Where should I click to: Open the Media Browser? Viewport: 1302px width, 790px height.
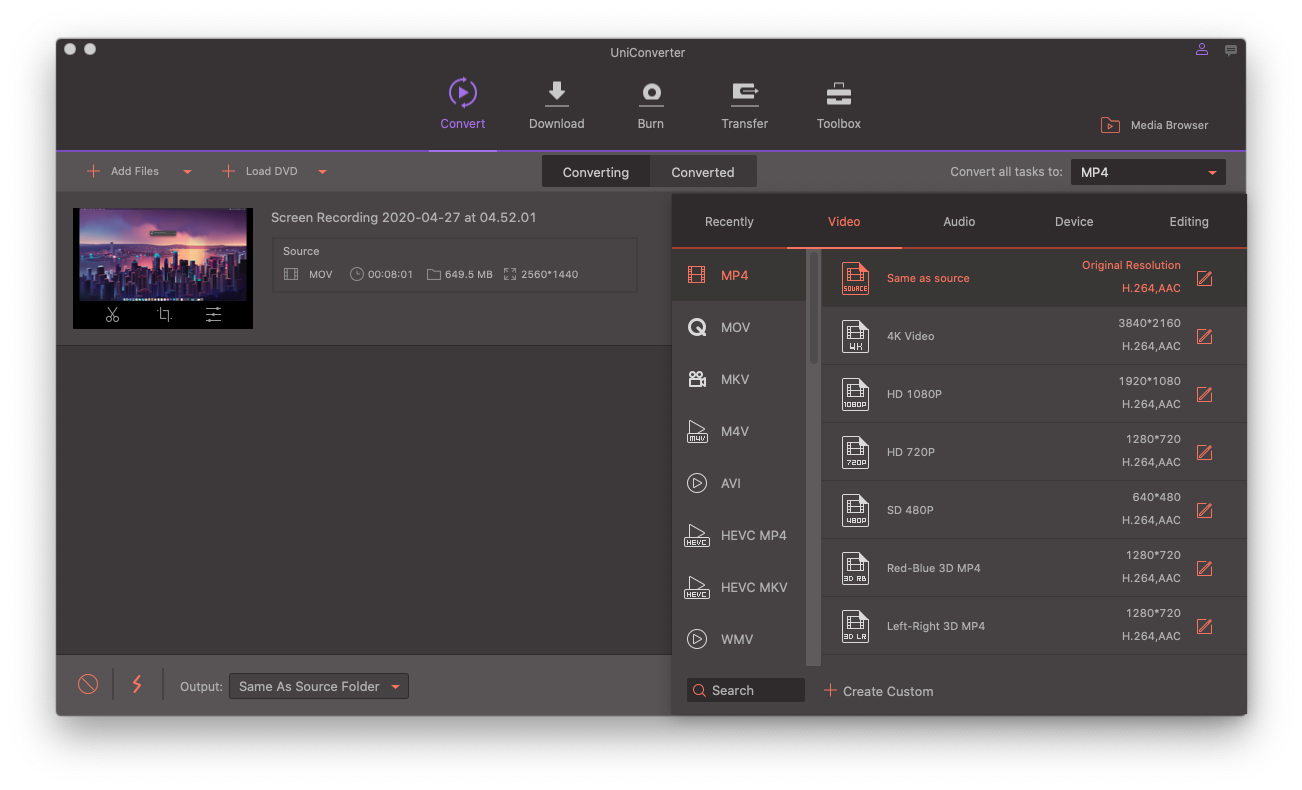click(1155, 125)
